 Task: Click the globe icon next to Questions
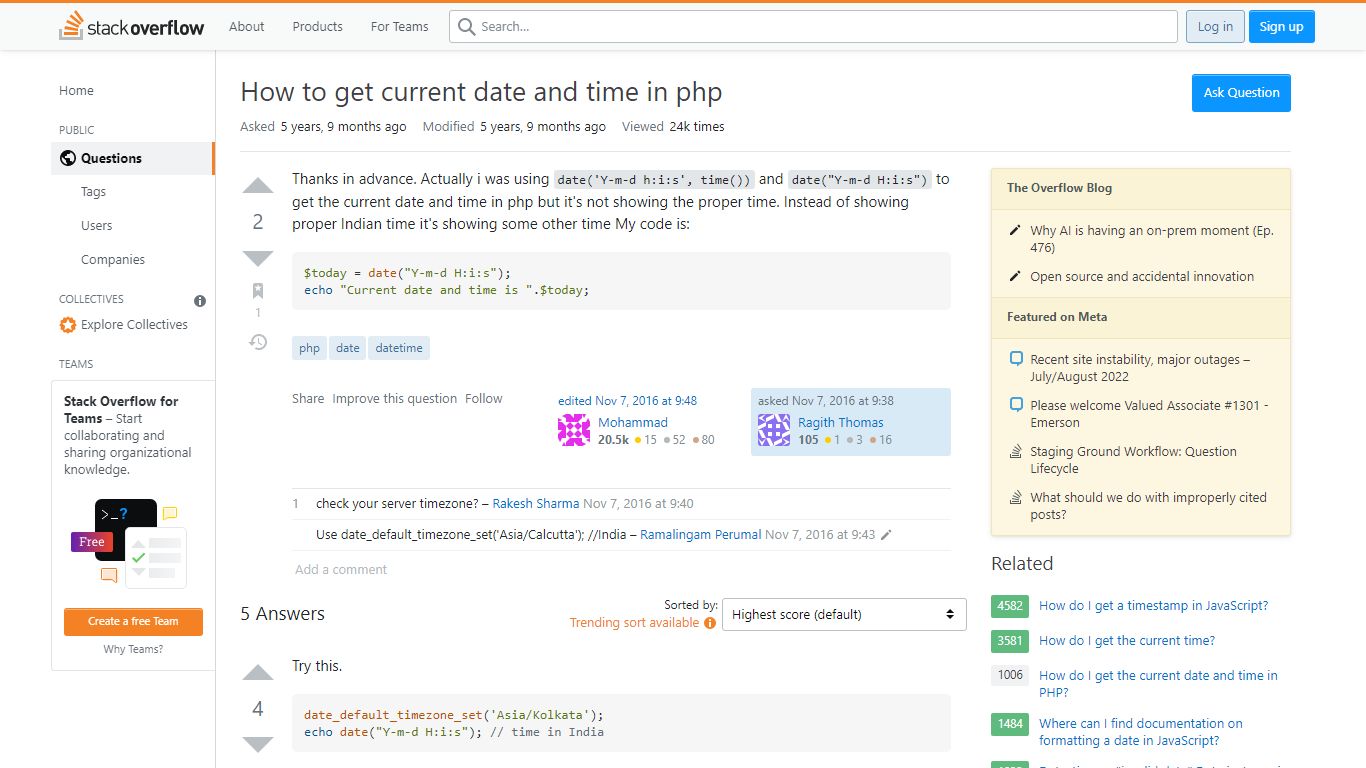click(x=68, y=158)
